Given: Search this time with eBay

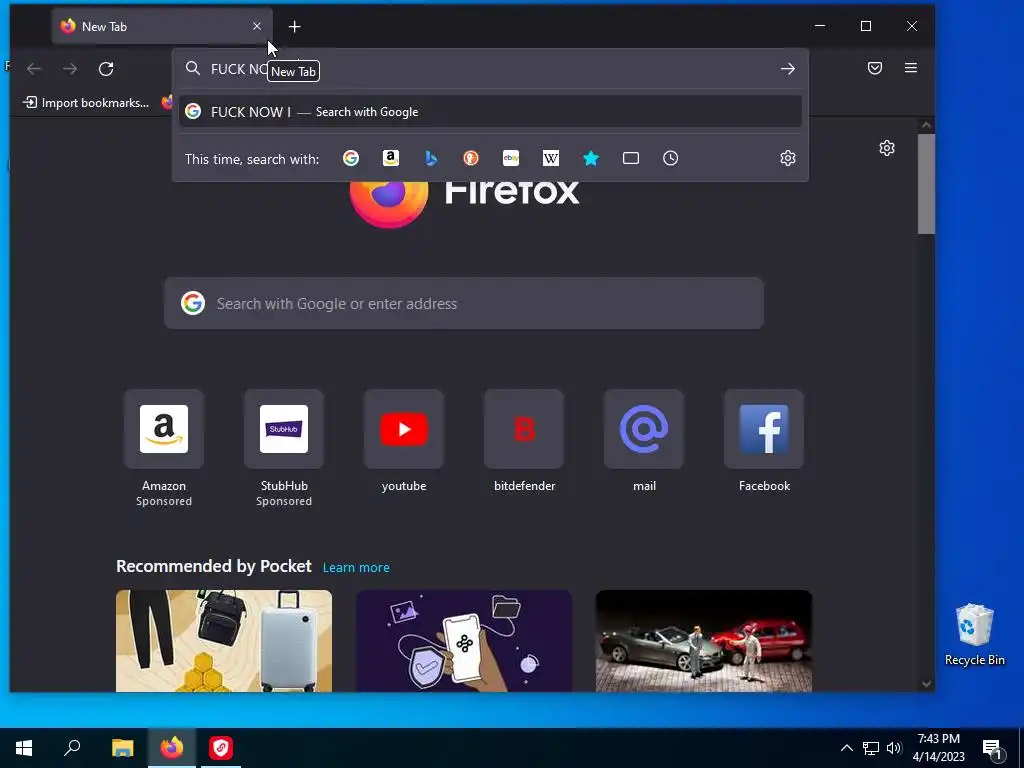Looking at the screenshot, I should [511, 158].
